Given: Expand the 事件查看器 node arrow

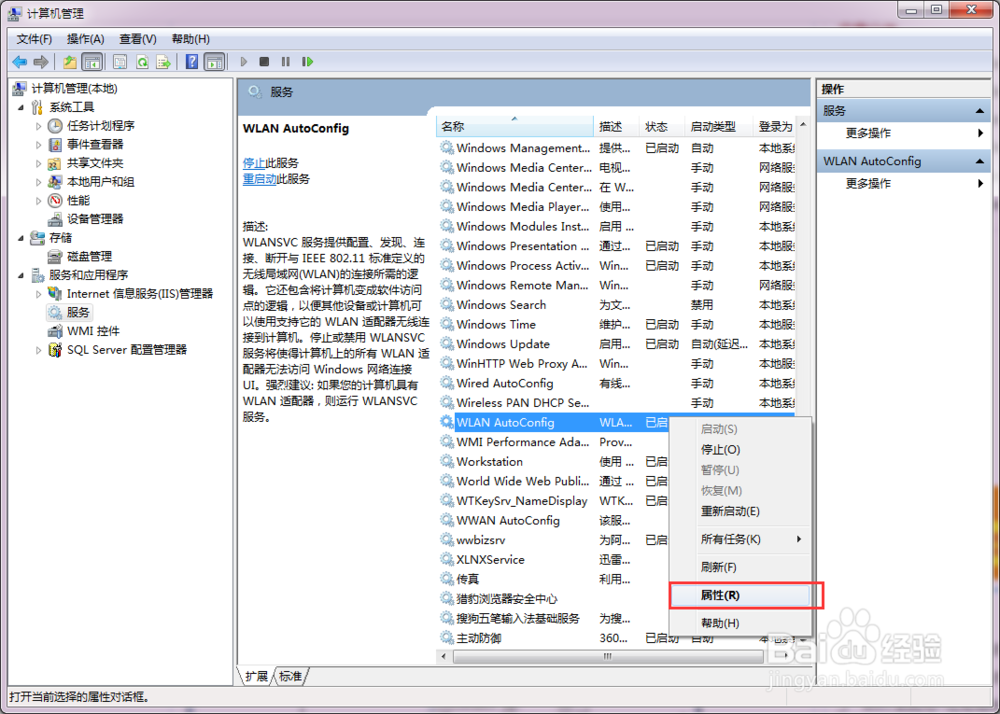Looking at the screenshot, I should click(x=38, y=145).
